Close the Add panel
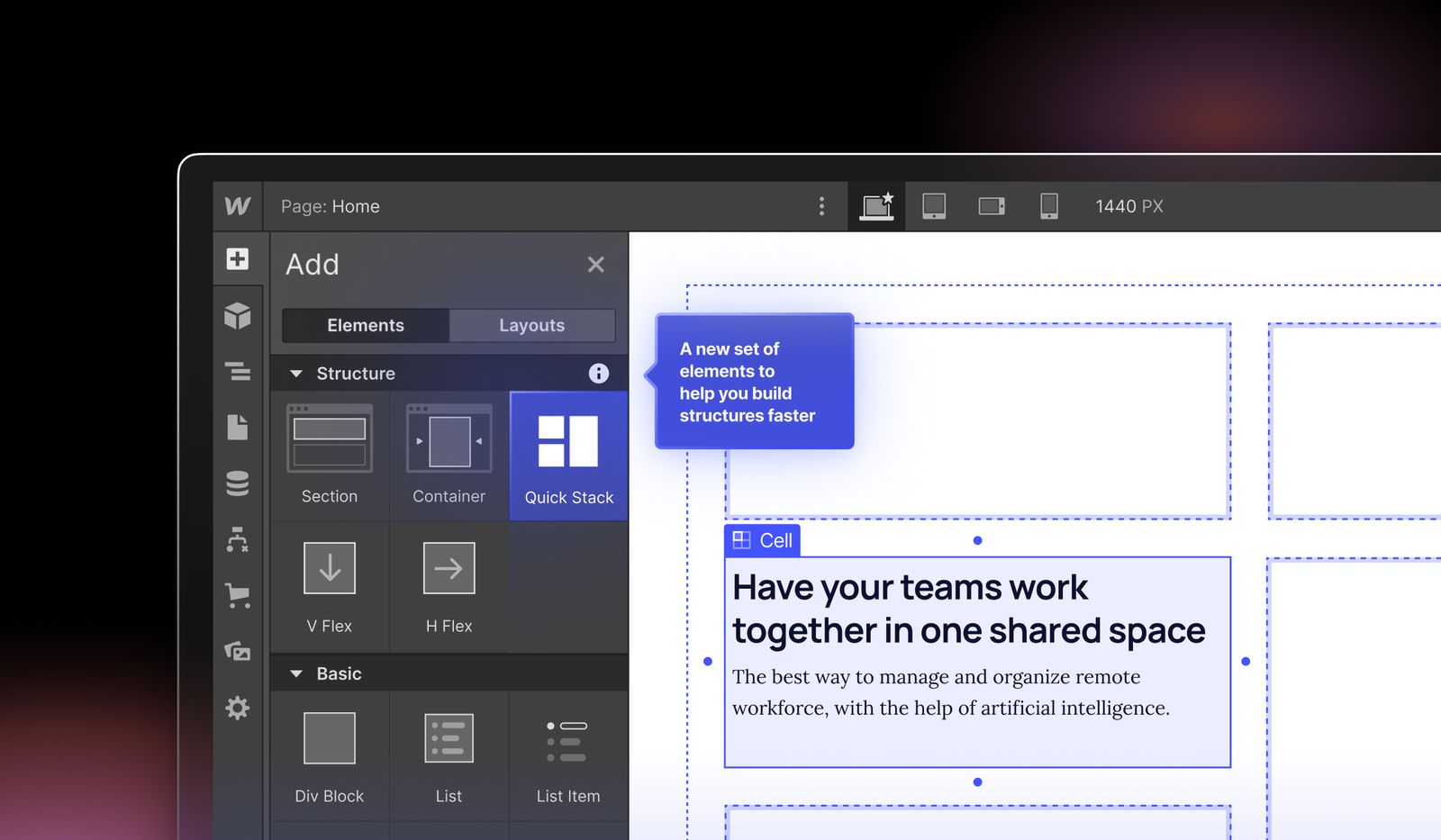 pyautogui.click(x=595, y=264)
